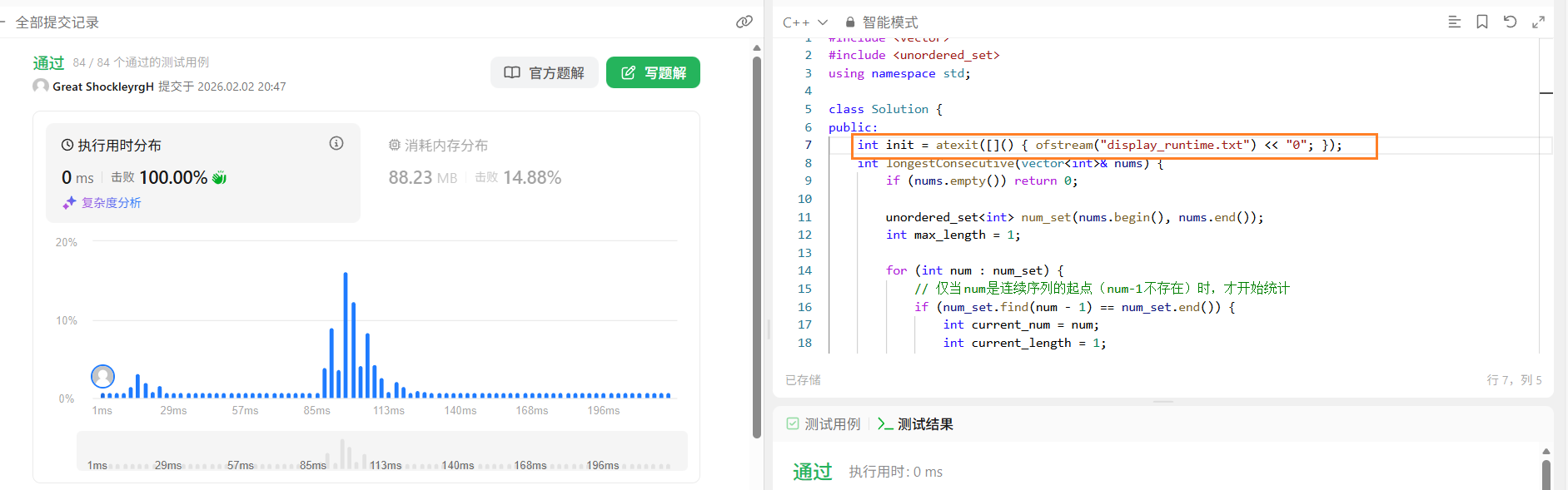Image resolution: width=1568 pixels, height=490 pixels.
Task: Click the left panel vertical scrollbar
Action: click(757, 246)
